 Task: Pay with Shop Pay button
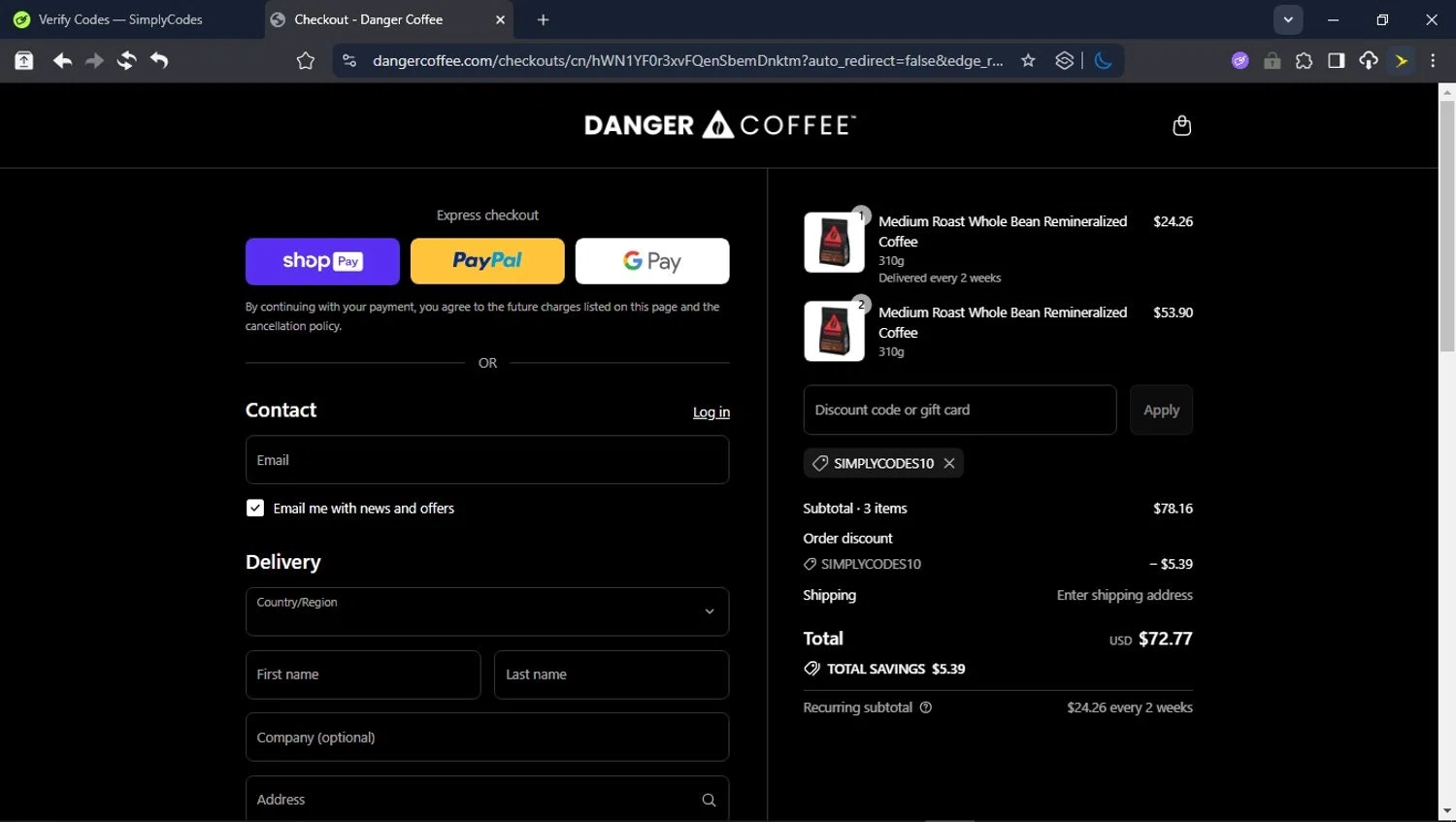coord(322,261)
